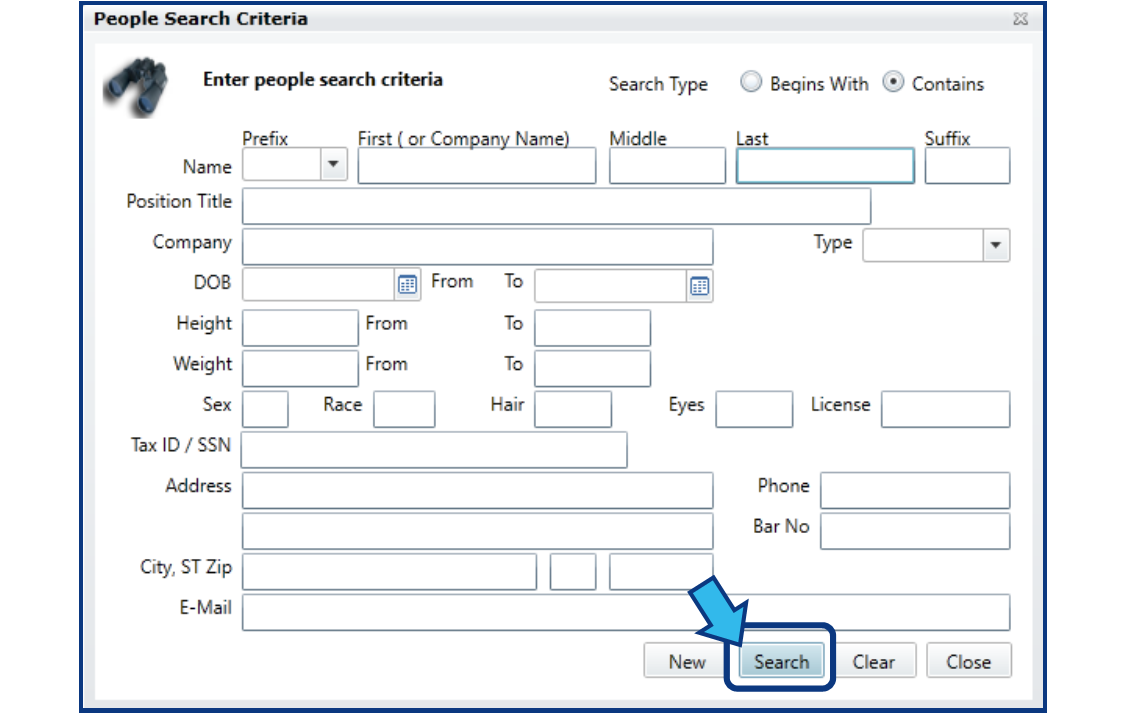Image resolution: width=1124 pixels, height=714 pixels.
Task: Select the Height To field
Action: coord(593,328)
